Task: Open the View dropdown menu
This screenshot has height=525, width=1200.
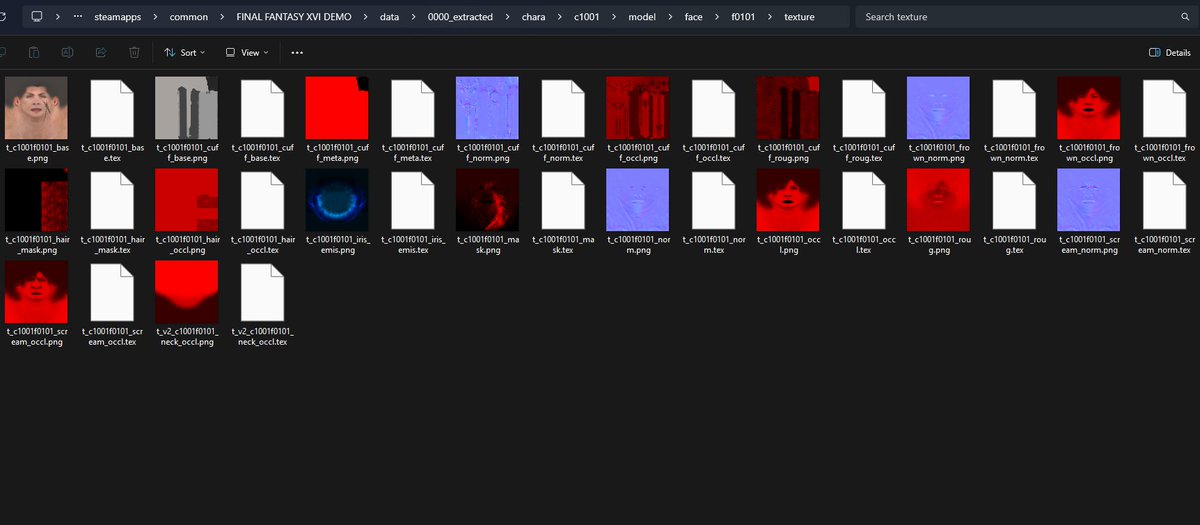Action: 248,52
